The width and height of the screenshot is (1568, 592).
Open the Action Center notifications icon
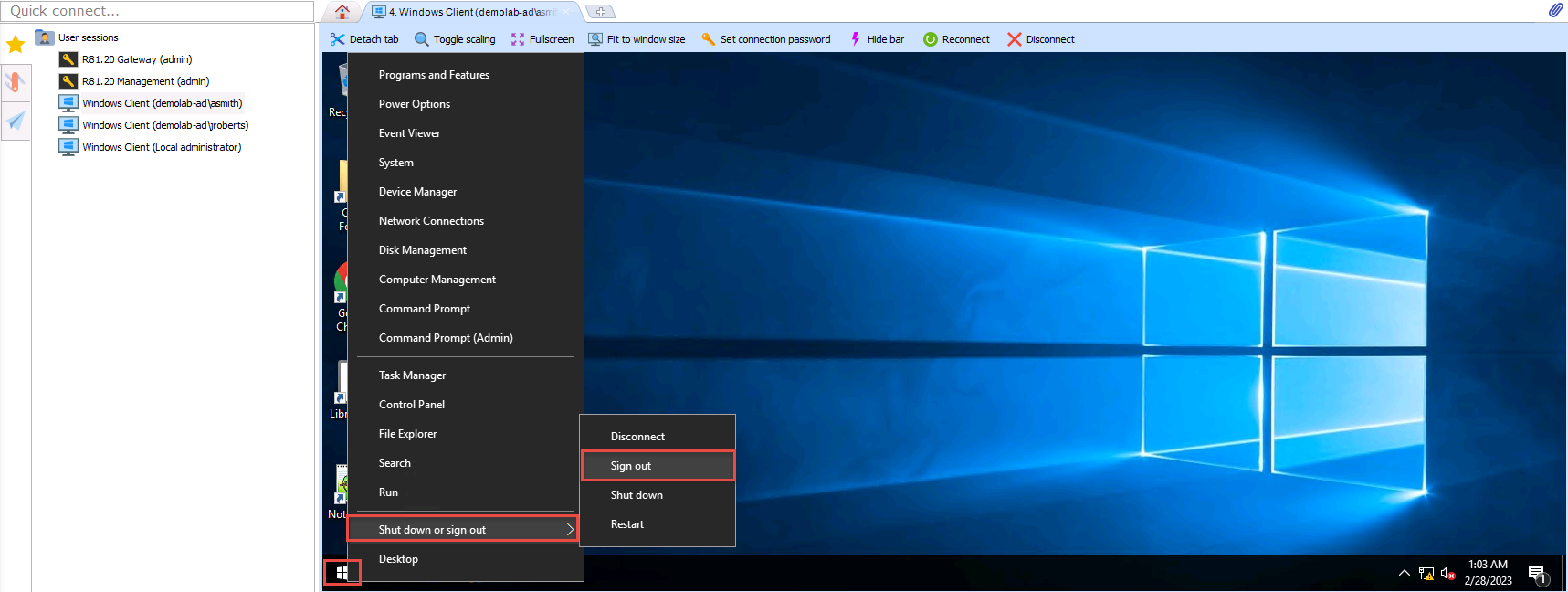1538,574
